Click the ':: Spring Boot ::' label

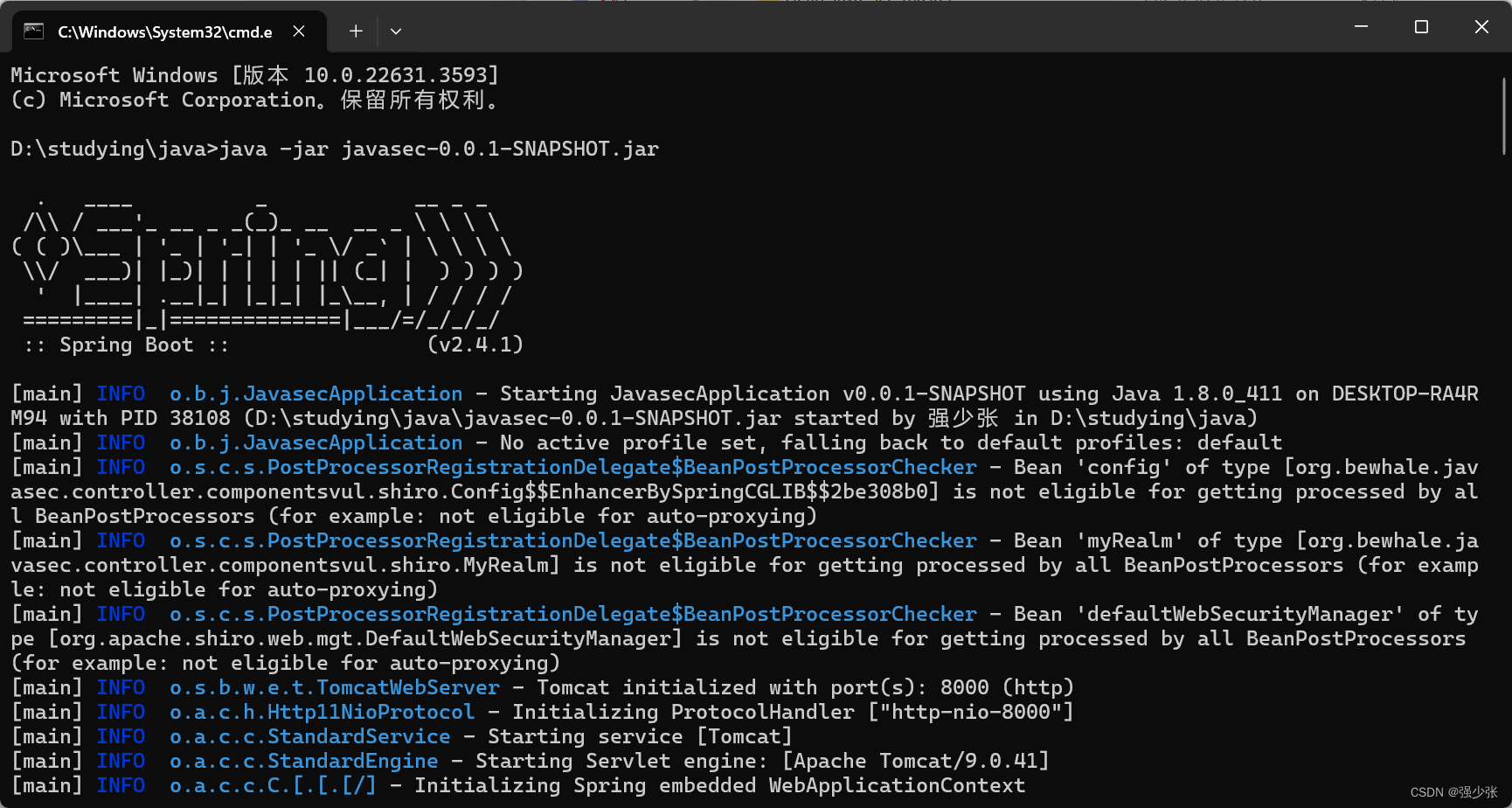coord(127,345)
